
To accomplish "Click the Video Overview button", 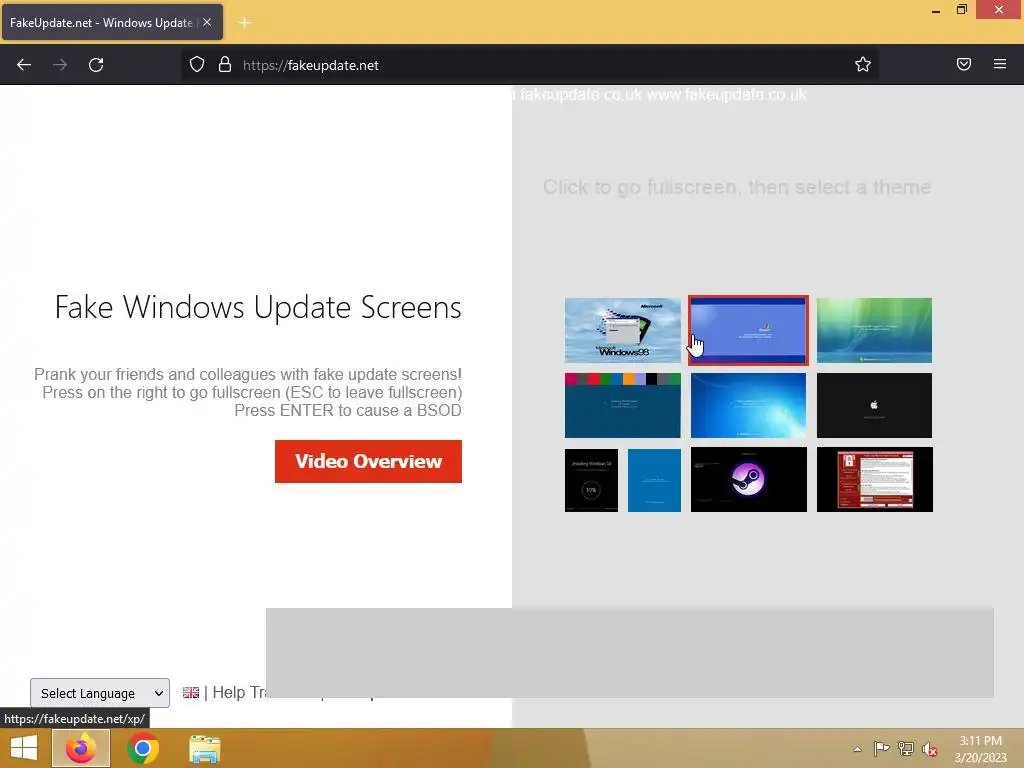I will 368,461.
